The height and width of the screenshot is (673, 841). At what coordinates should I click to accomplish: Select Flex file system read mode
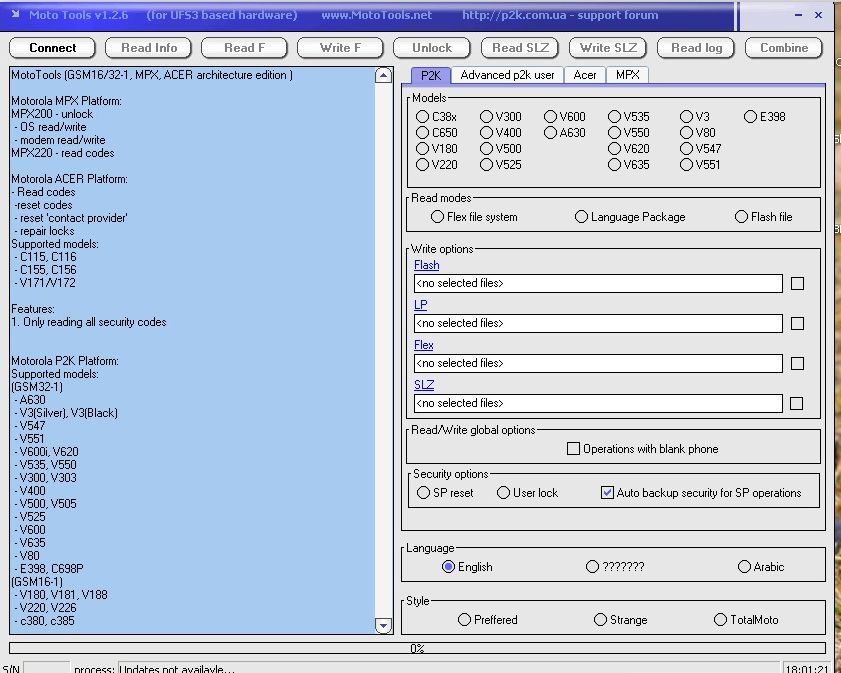pyautogui.click(x=438, y=217)
